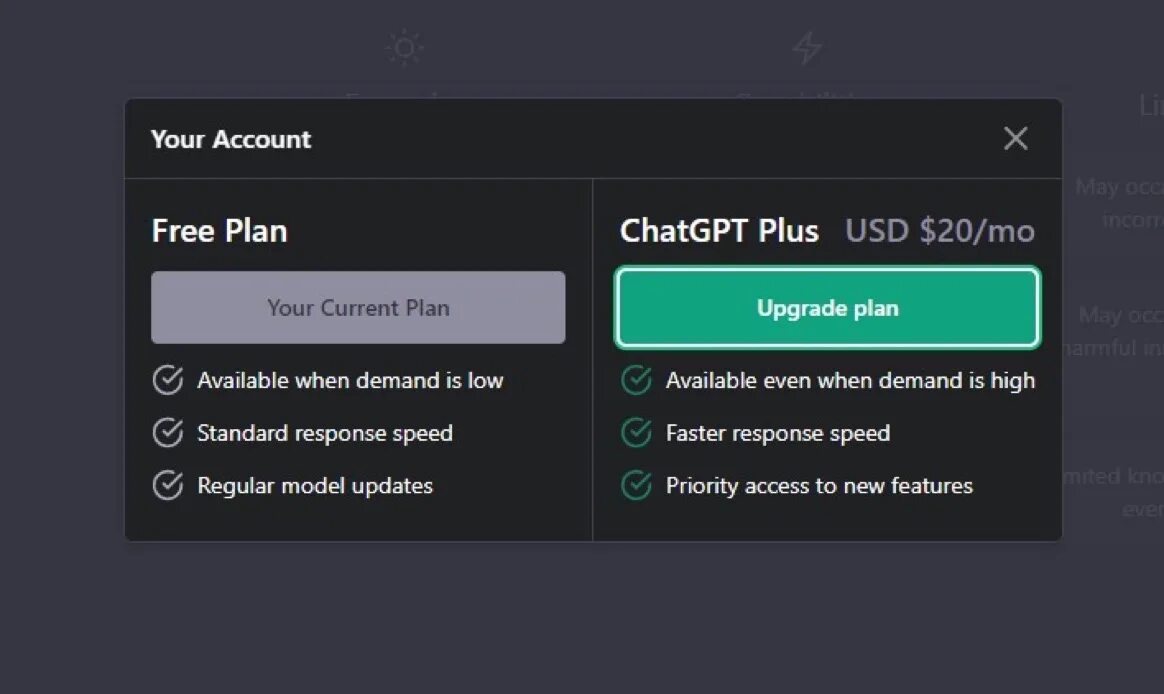Click the lightning bolt icon in the background

807,47
